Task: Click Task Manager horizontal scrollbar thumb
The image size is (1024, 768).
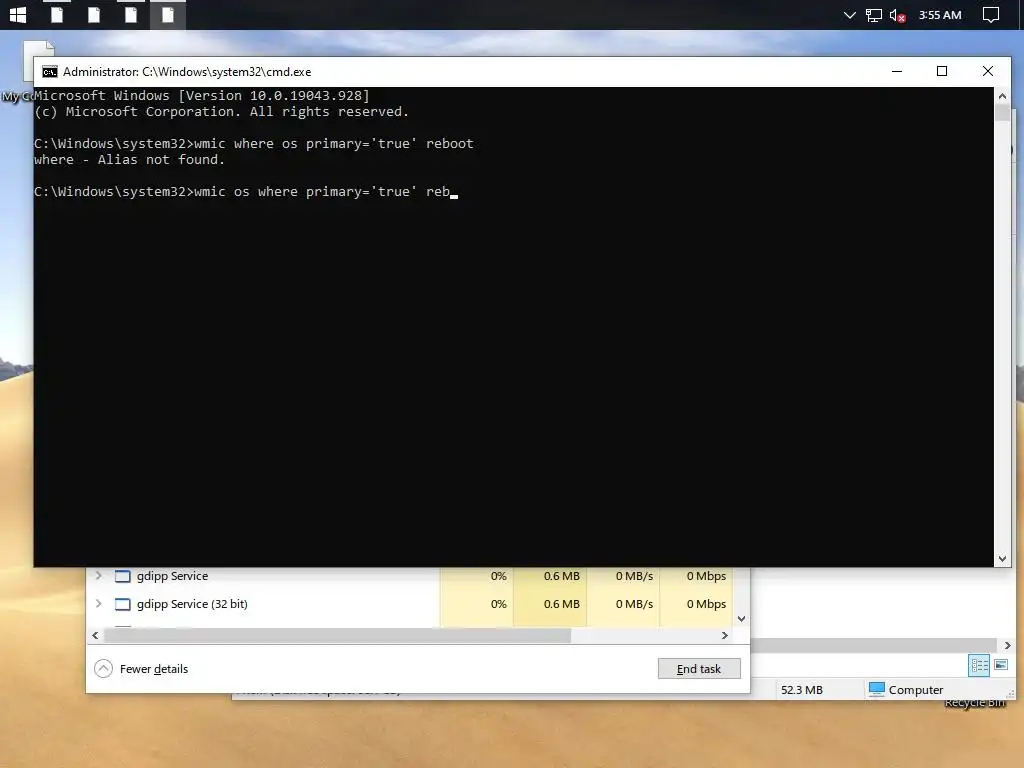Action: pyautogui.click(x=337, y=635)
